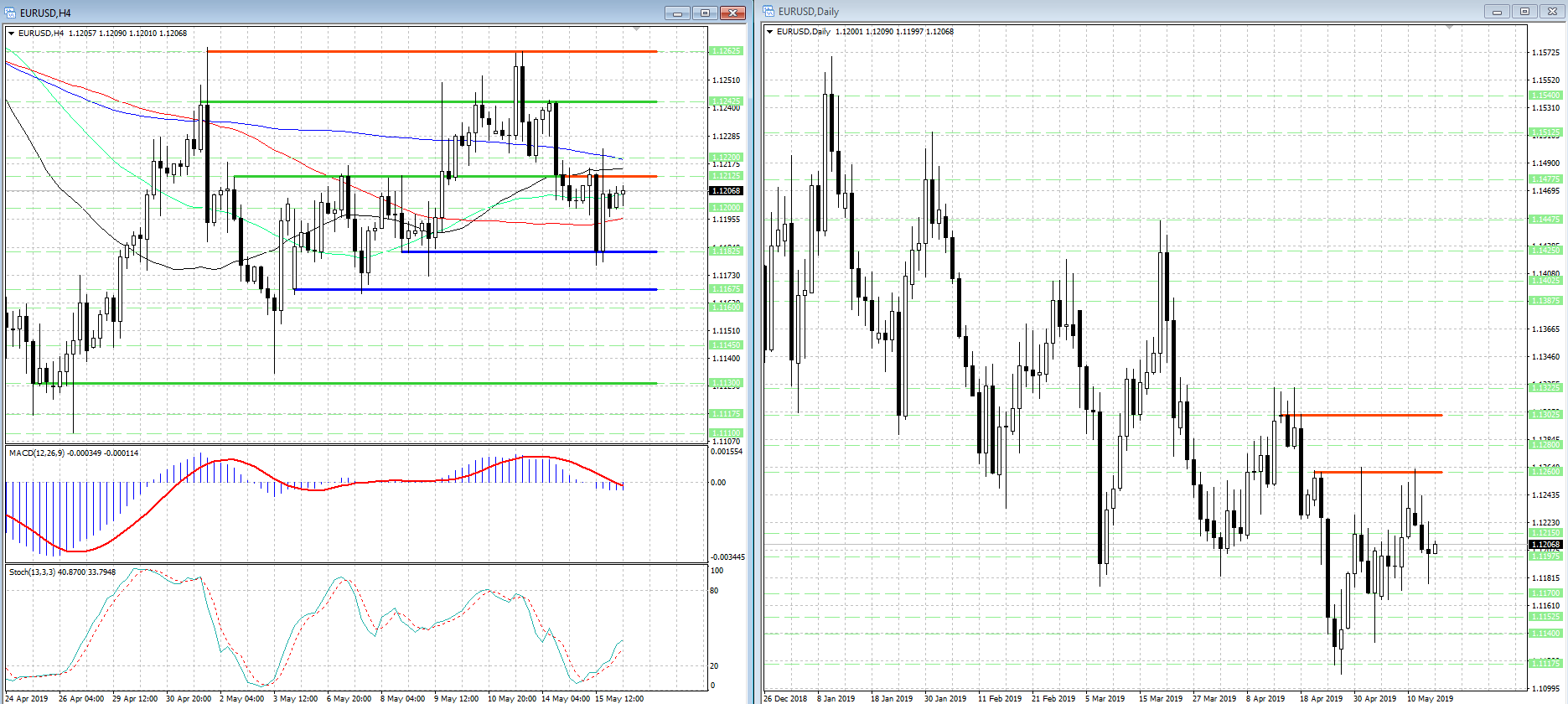The height and width of the screenshot is (704, 1568).
Task: Select the 1.11600 price label on H4
Action: [x=726, y=308]
